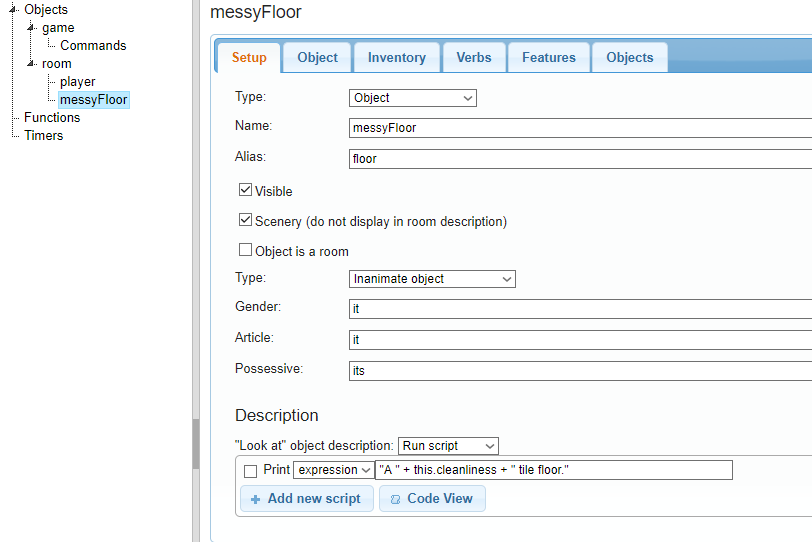Collapse the Objects tree node
The image size is (812, 542).
(x=13, y=10)
